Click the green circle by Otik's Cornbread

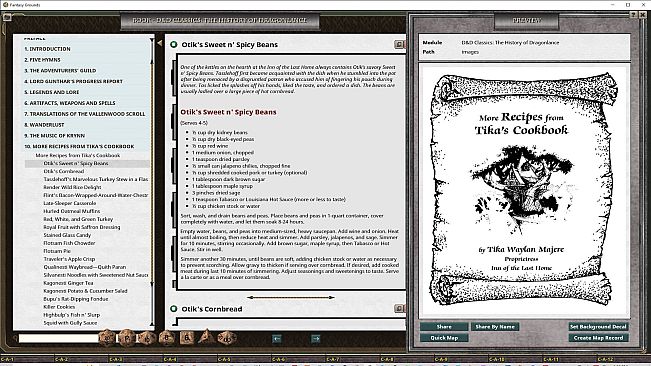[174, 309]
